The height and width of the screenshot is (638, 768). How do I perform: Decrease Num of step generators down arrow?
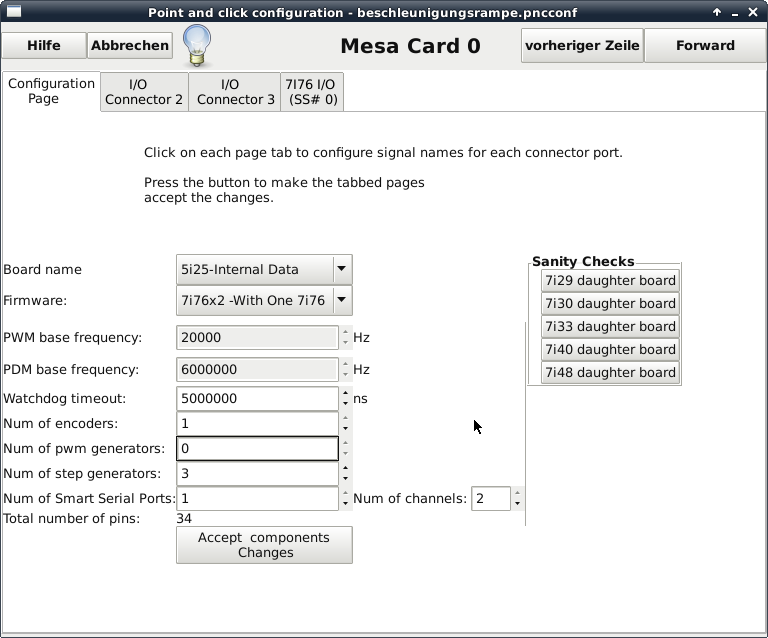(346, 479)
